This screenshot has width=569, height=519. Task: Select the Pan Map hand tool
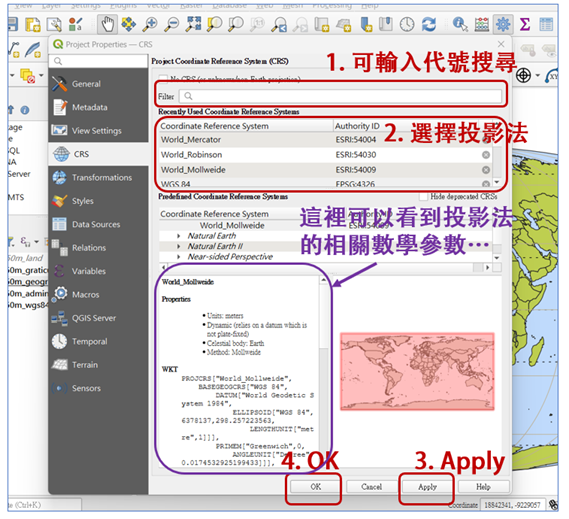coord(107,24)
